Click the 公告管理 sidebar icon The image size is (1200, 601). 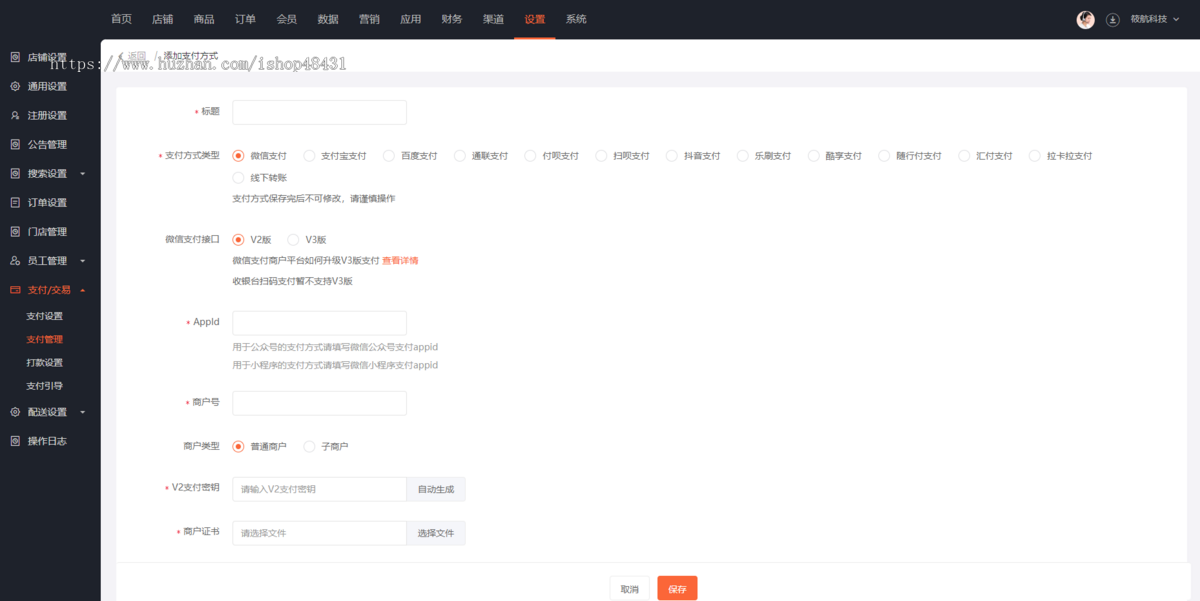pyautogui.click(x=15, y=144)
